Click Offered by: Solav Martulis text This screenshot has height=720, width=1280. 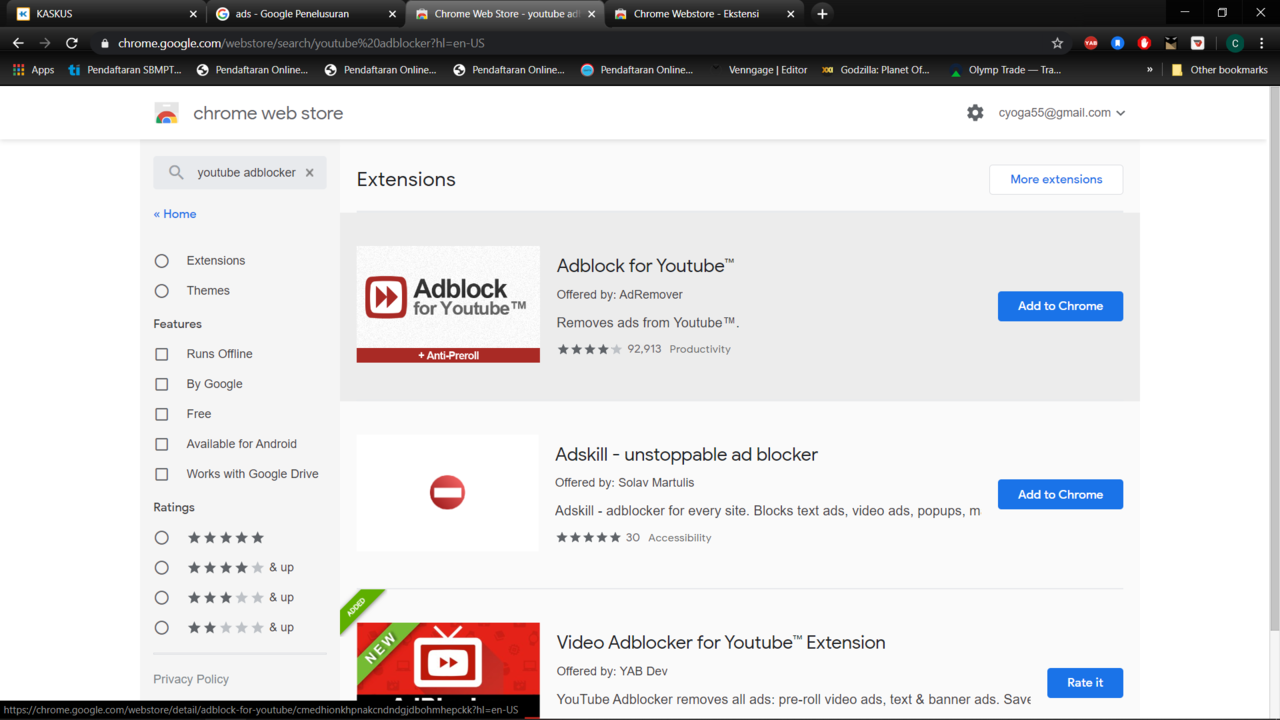point(625,482)
